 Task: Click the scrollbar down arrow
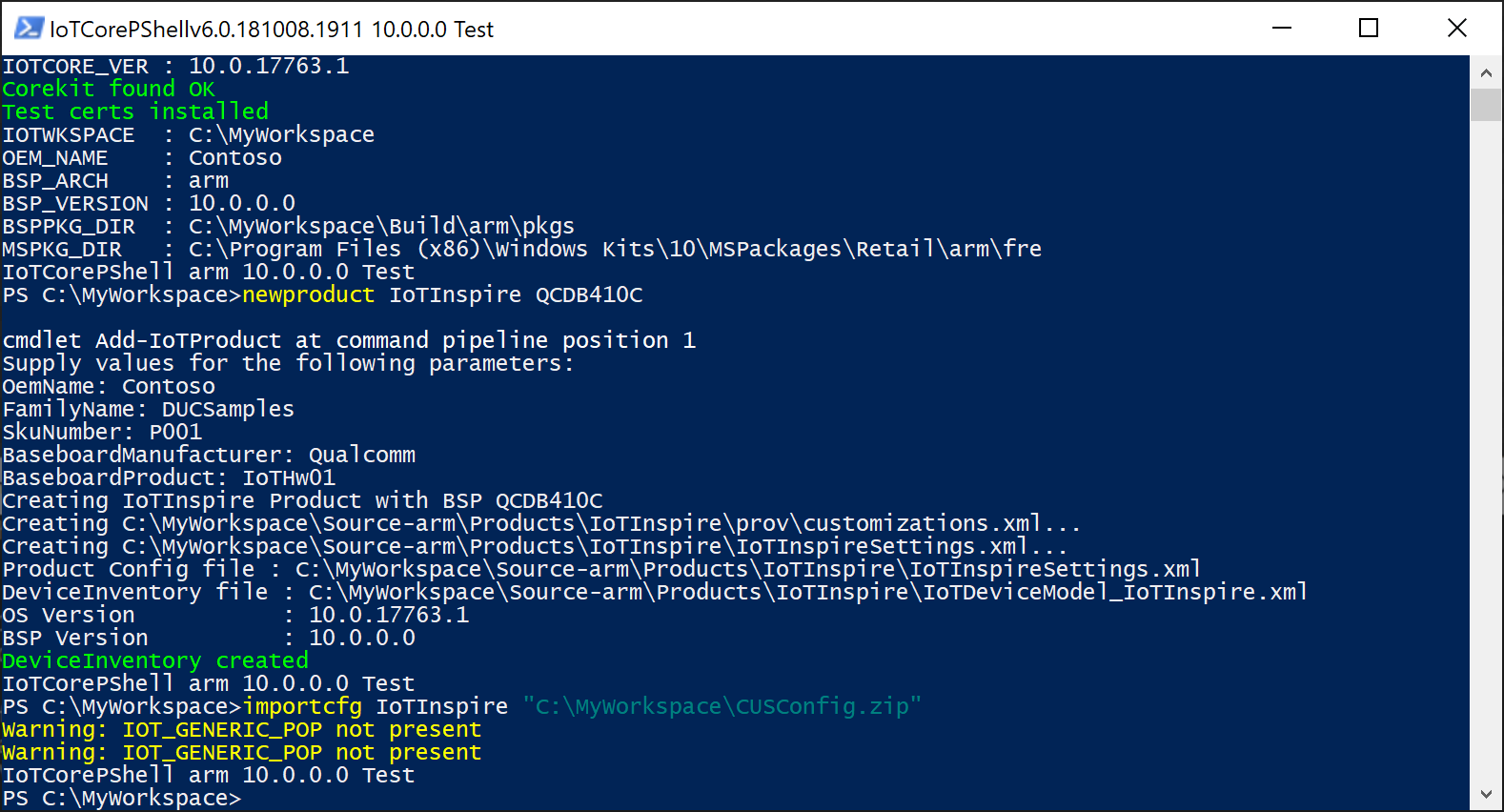pyautogui.click(x=1486, y=794)
